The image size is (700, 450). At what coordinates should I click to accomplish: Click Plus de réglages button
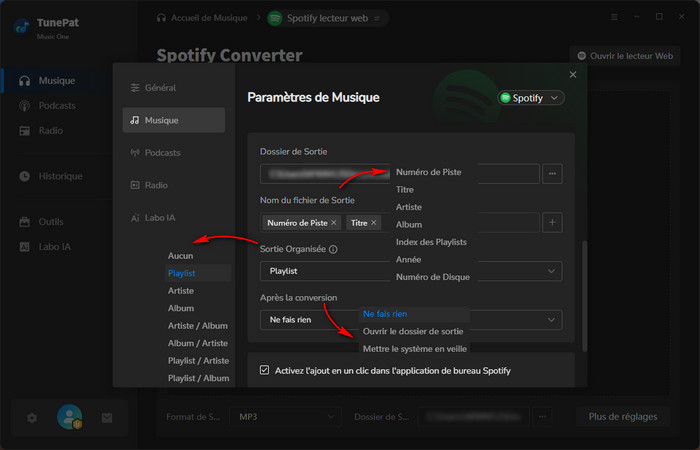click(x=623, y=417)
